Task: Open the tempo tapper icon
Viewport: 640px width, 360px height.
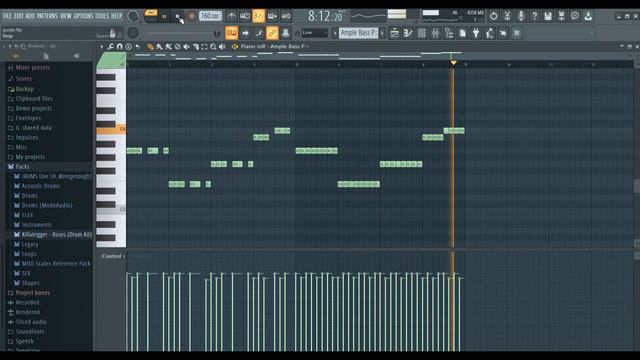Action: click(x=489, y=33)
